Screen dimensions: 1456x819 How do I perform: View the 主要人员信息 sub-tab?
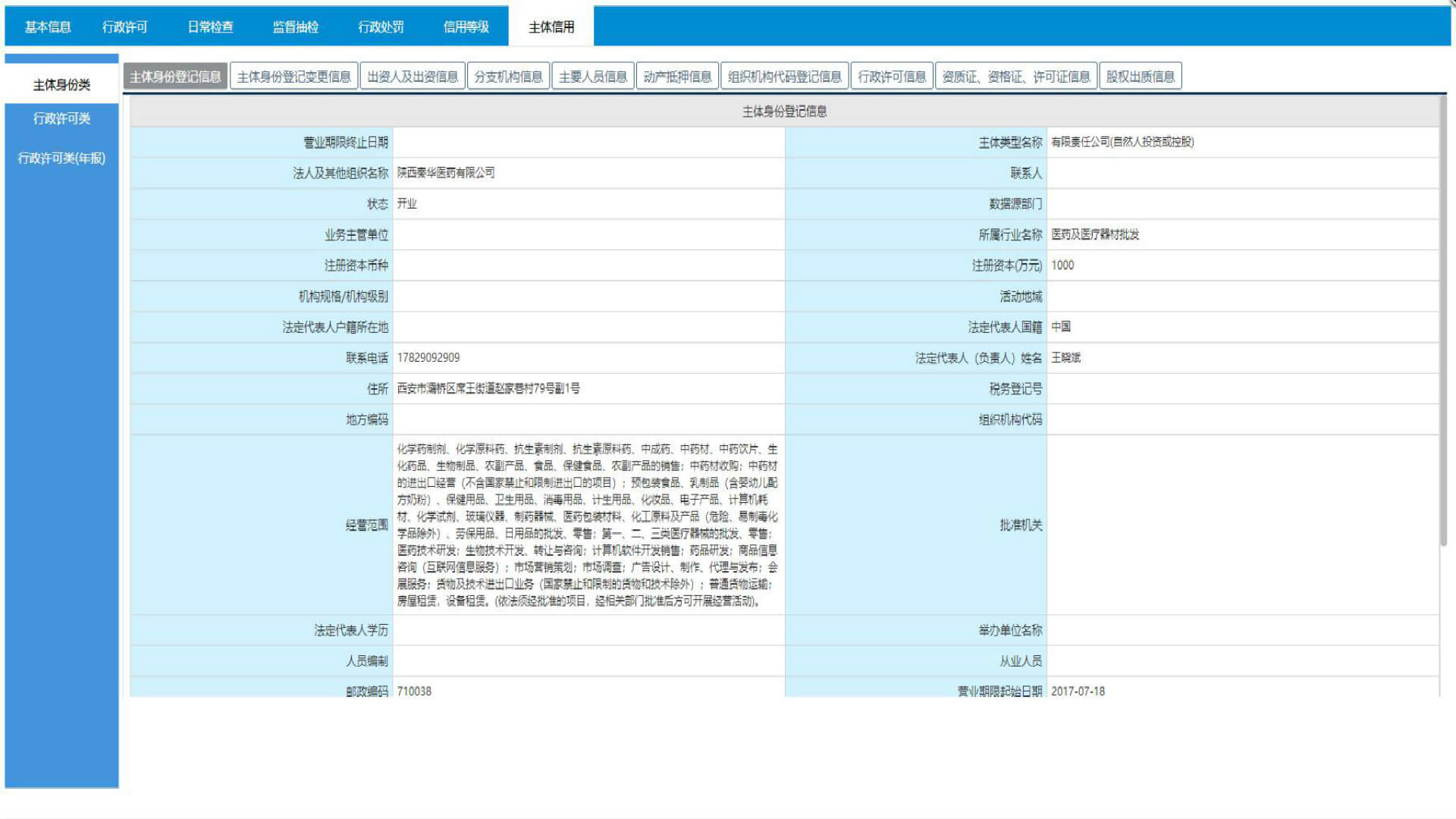point(593,77)
